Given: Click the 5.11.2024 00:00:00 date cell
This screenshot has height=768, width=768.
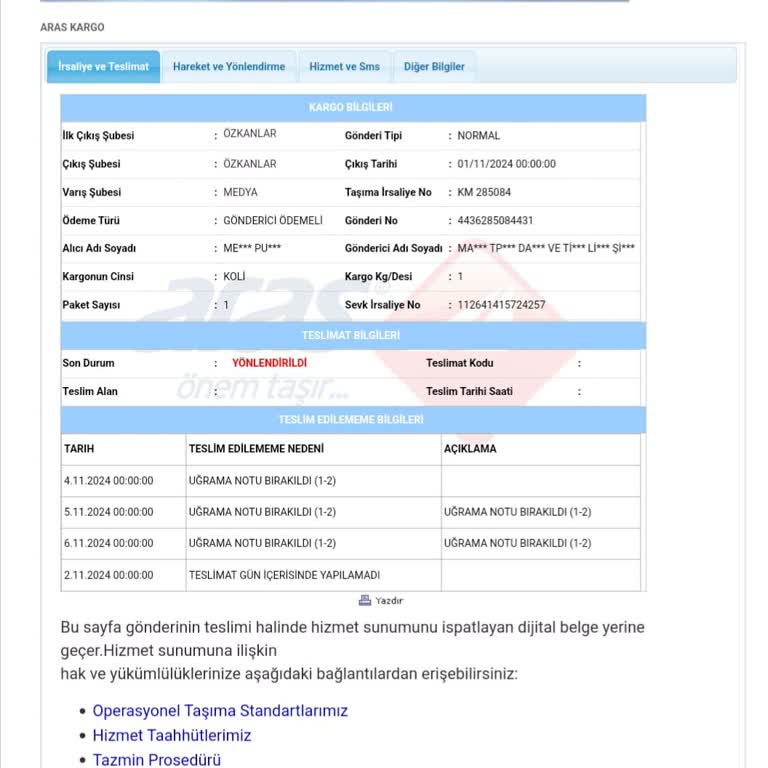Looking at the screenshot, I should 123,512.
